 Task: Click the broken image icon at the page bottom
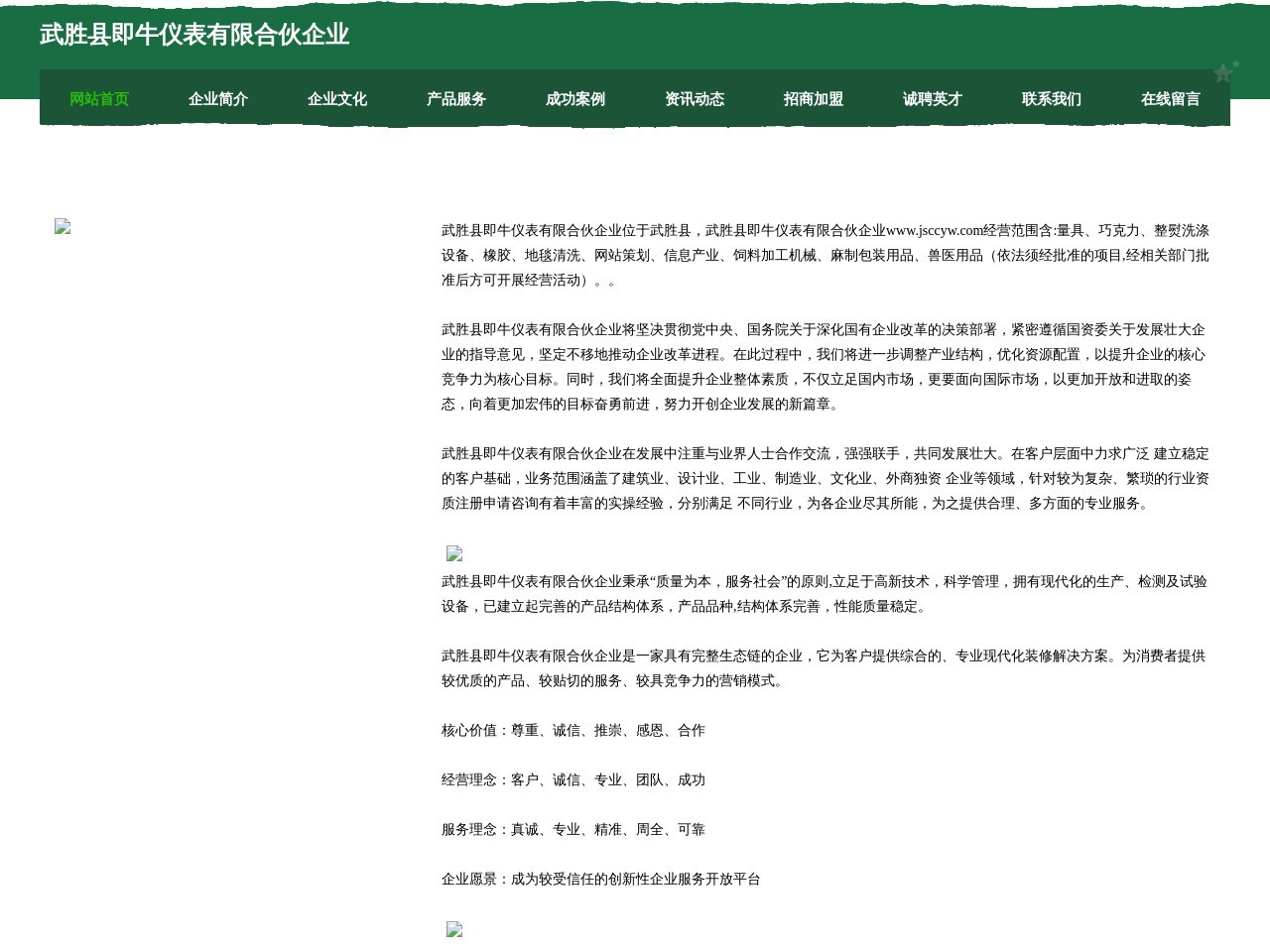pos(454,930)
